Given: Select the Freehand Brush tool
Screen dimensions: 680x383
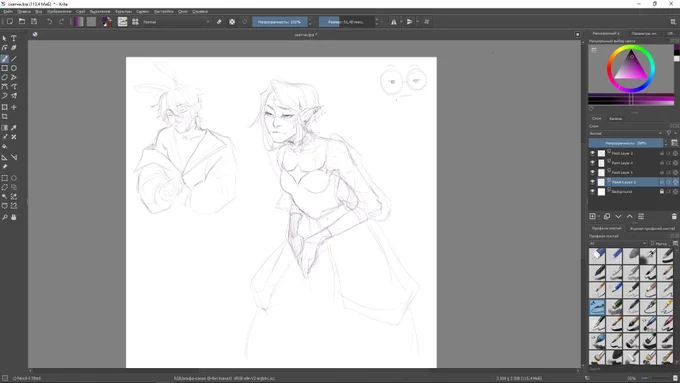Looking at the screenshot, I should click(x=5, y=59).
